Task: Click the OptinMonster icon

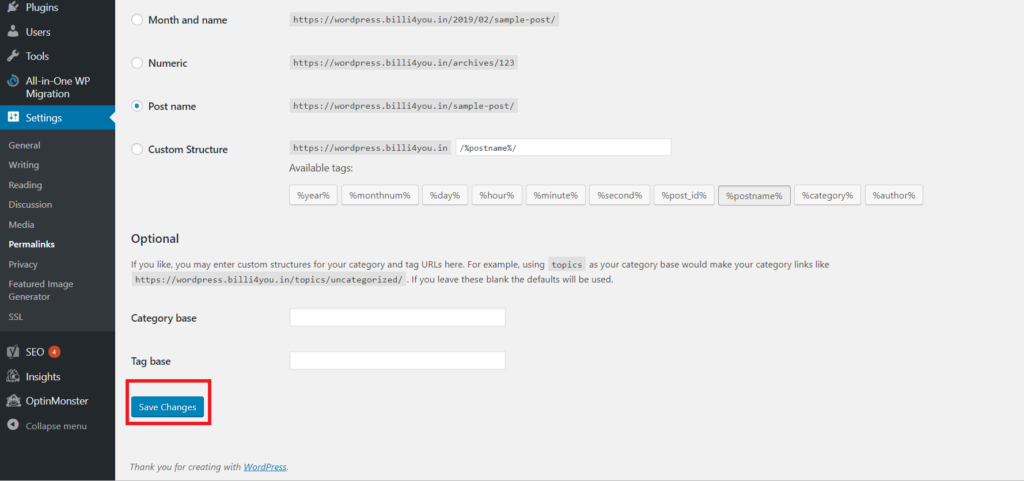Action: click(12, 401)
